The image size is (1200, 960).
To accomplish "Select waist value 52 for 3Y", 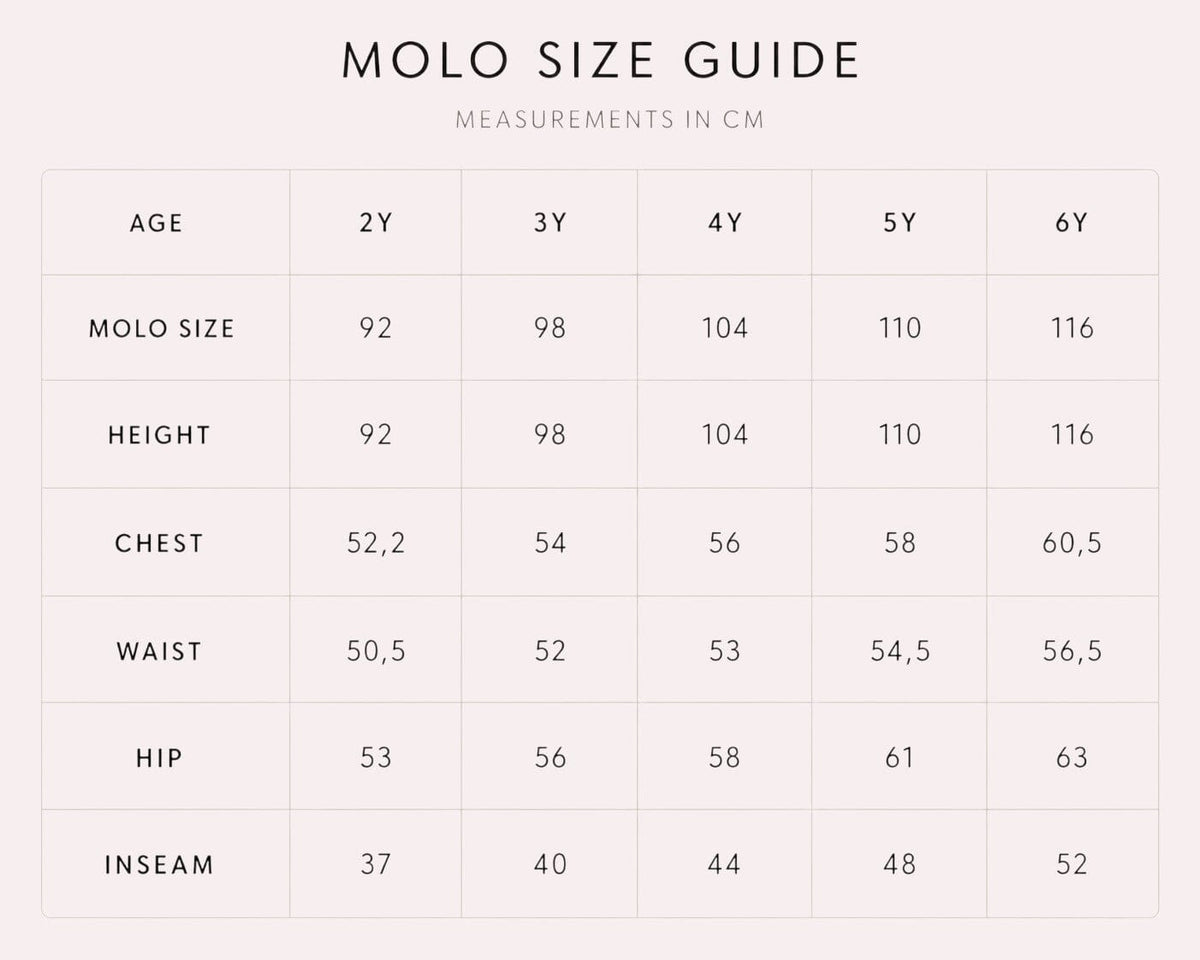I will [x=550, y=651].
